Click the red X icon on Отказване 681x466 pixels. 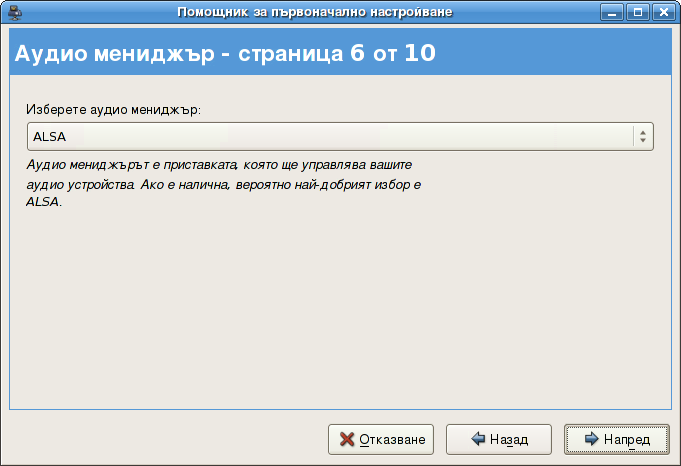pos(347,439)
